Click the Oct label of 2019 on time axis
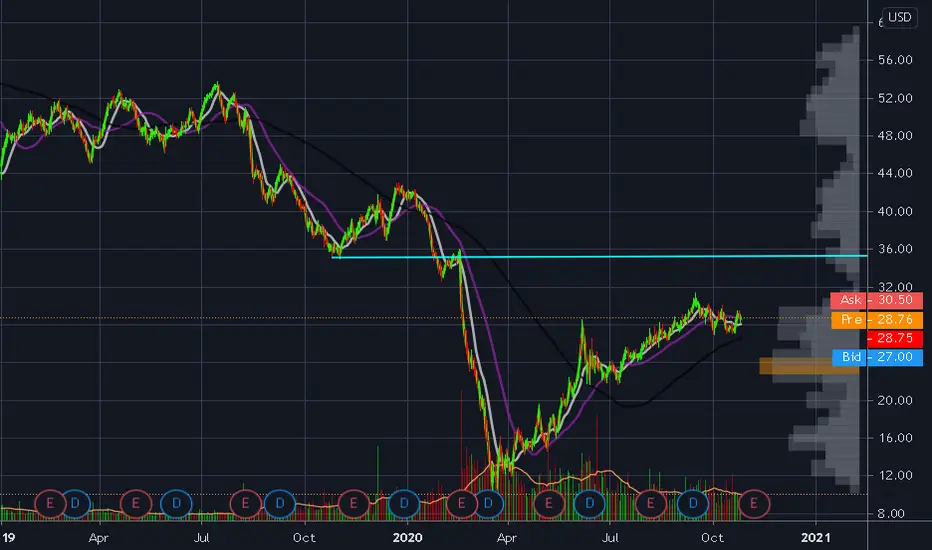932x550 pixels. [304, 538]
